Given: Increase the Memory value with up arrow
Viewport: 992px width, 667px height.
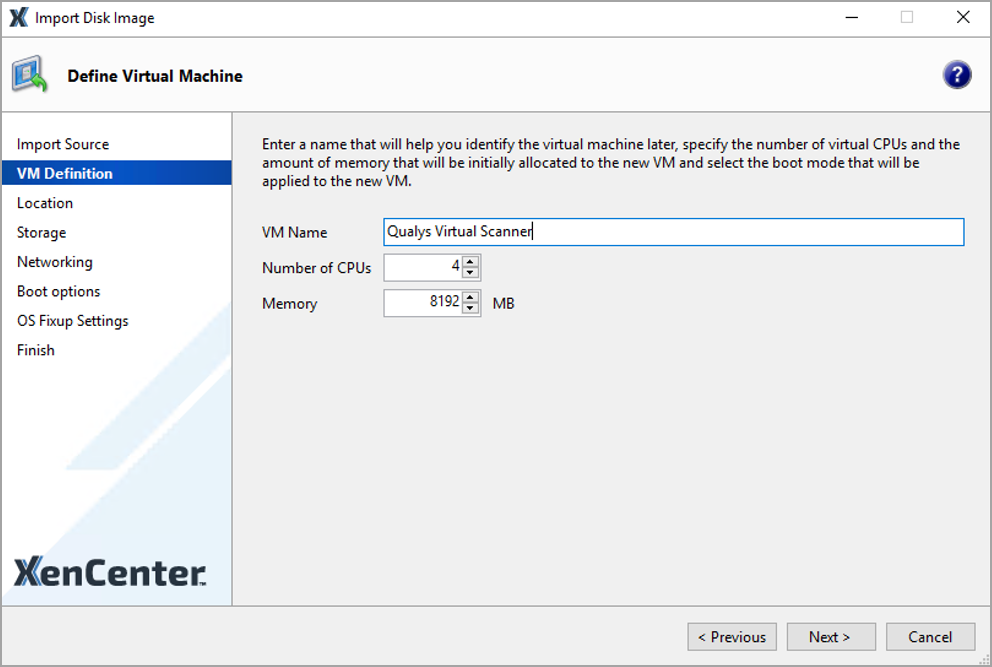Looking at the screenshot, I should (470, 296).
